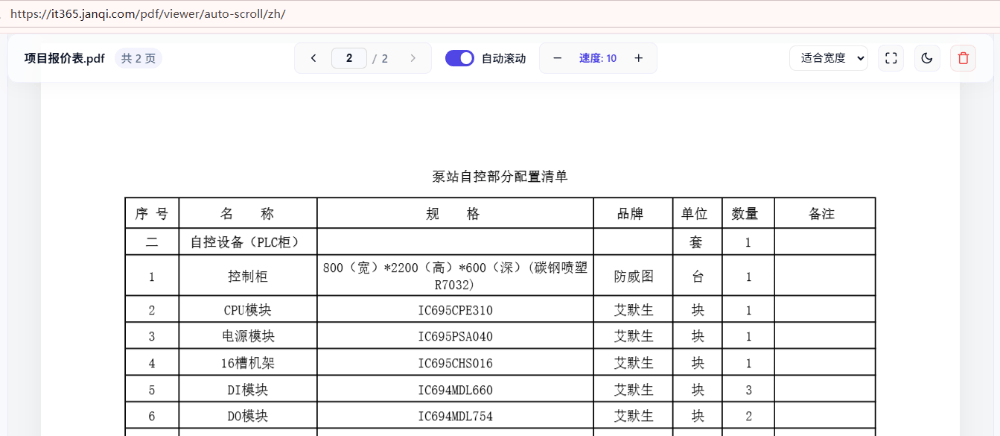Click the 速度: 10 speed label
The height and width of the screenshot is (436, 1000).
598,58
